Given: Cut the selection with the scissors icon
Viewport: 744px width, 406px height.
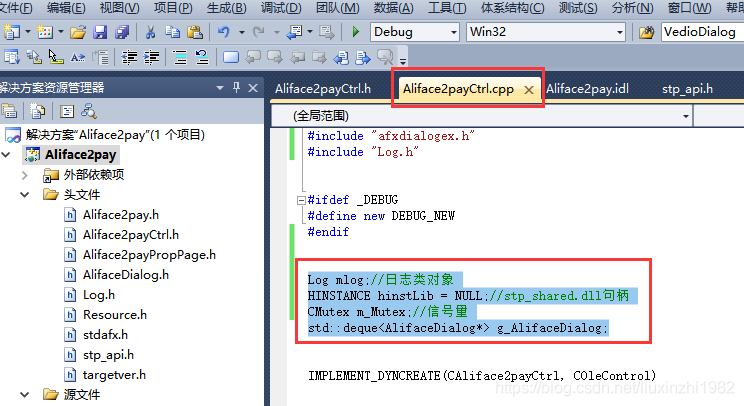Looking at the screenshot, I should pos(150,32).
